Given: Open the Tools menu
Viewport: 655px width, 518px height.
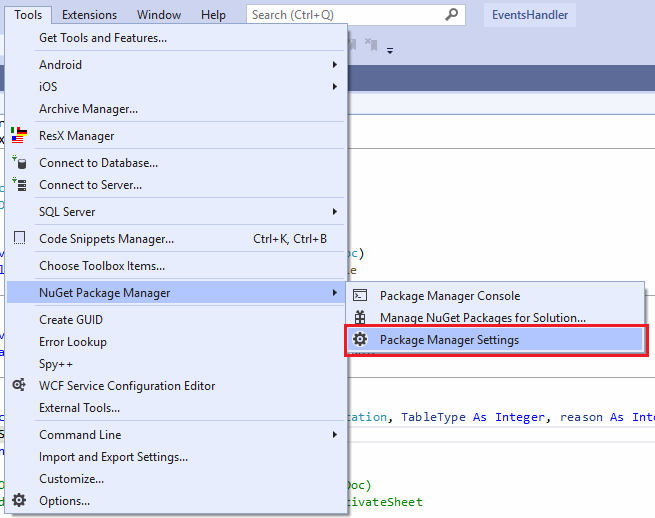Looking at the screenshot, I should click(28, 15).
